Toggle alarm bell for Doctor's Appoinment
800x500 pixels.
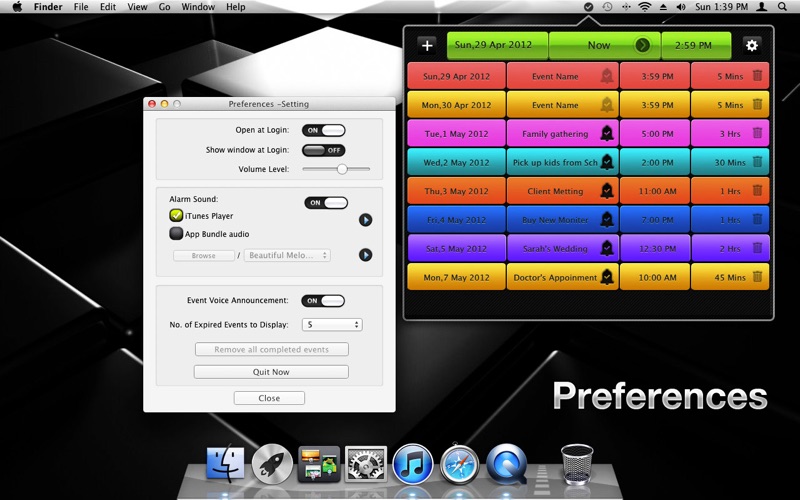click(607, 277)
